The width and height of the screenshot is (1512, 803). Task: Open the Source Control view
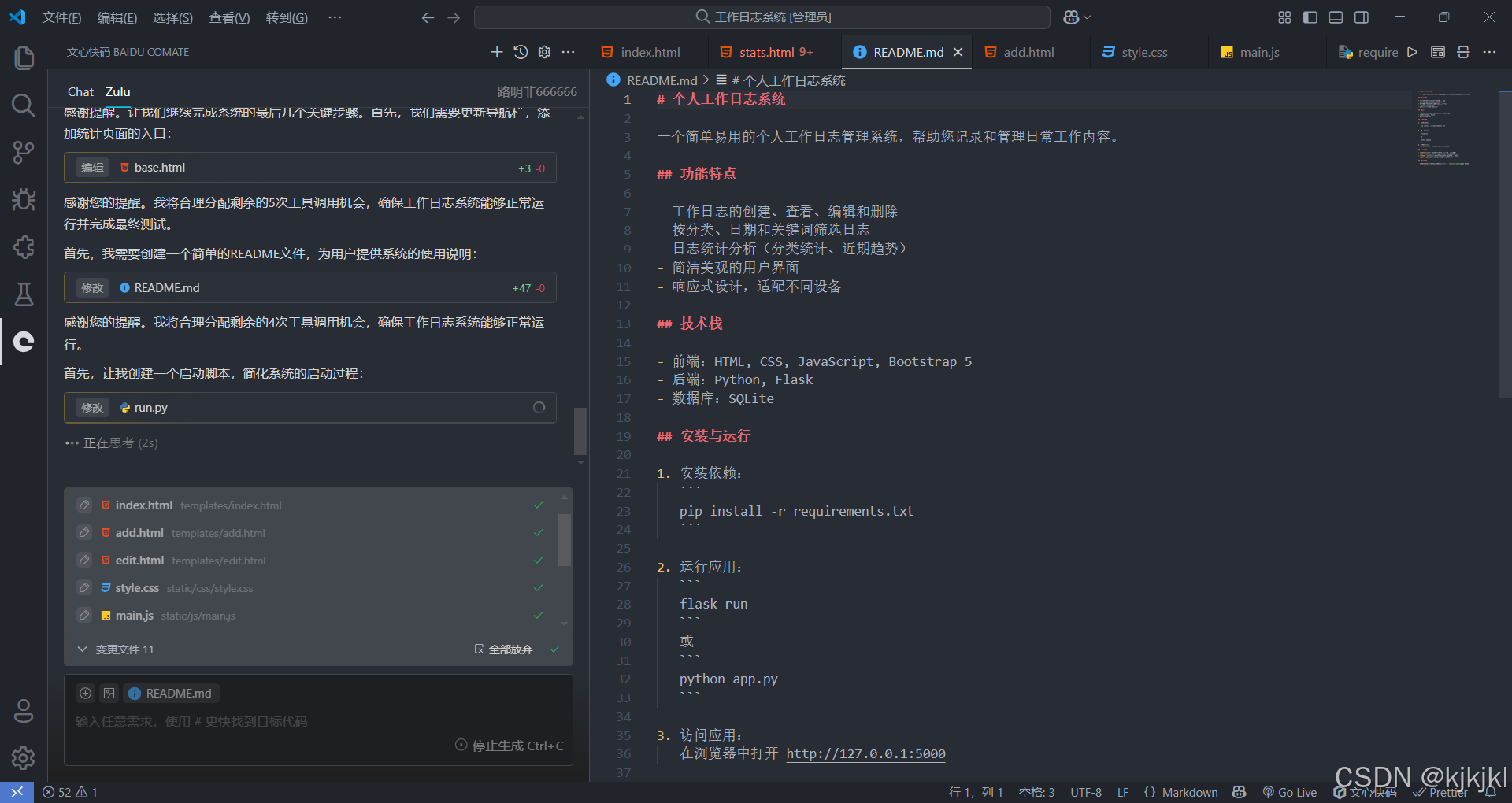coord(24,153)
